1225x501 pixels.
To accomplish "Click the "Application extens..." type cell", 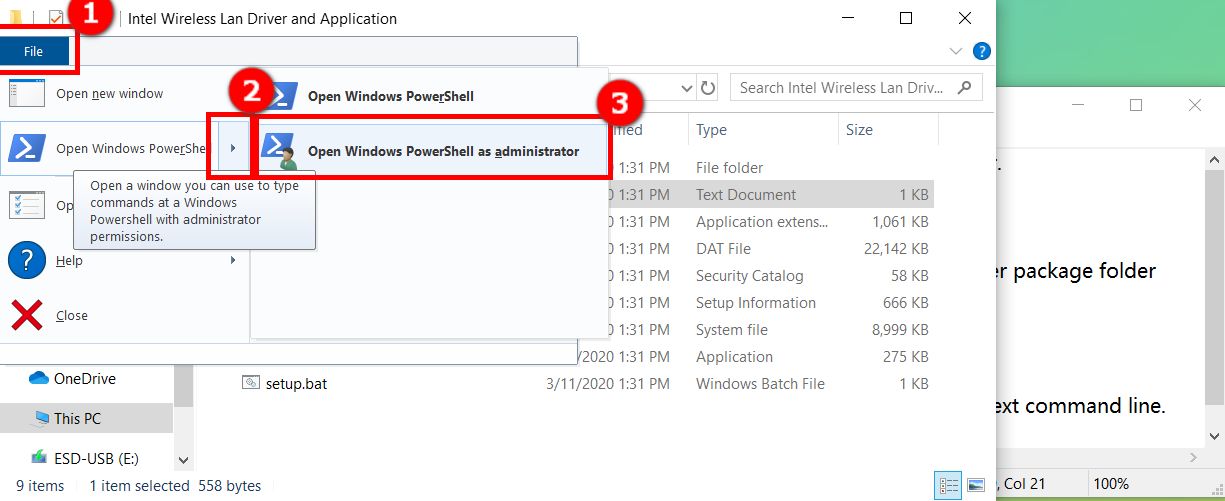I will (762, 222).
